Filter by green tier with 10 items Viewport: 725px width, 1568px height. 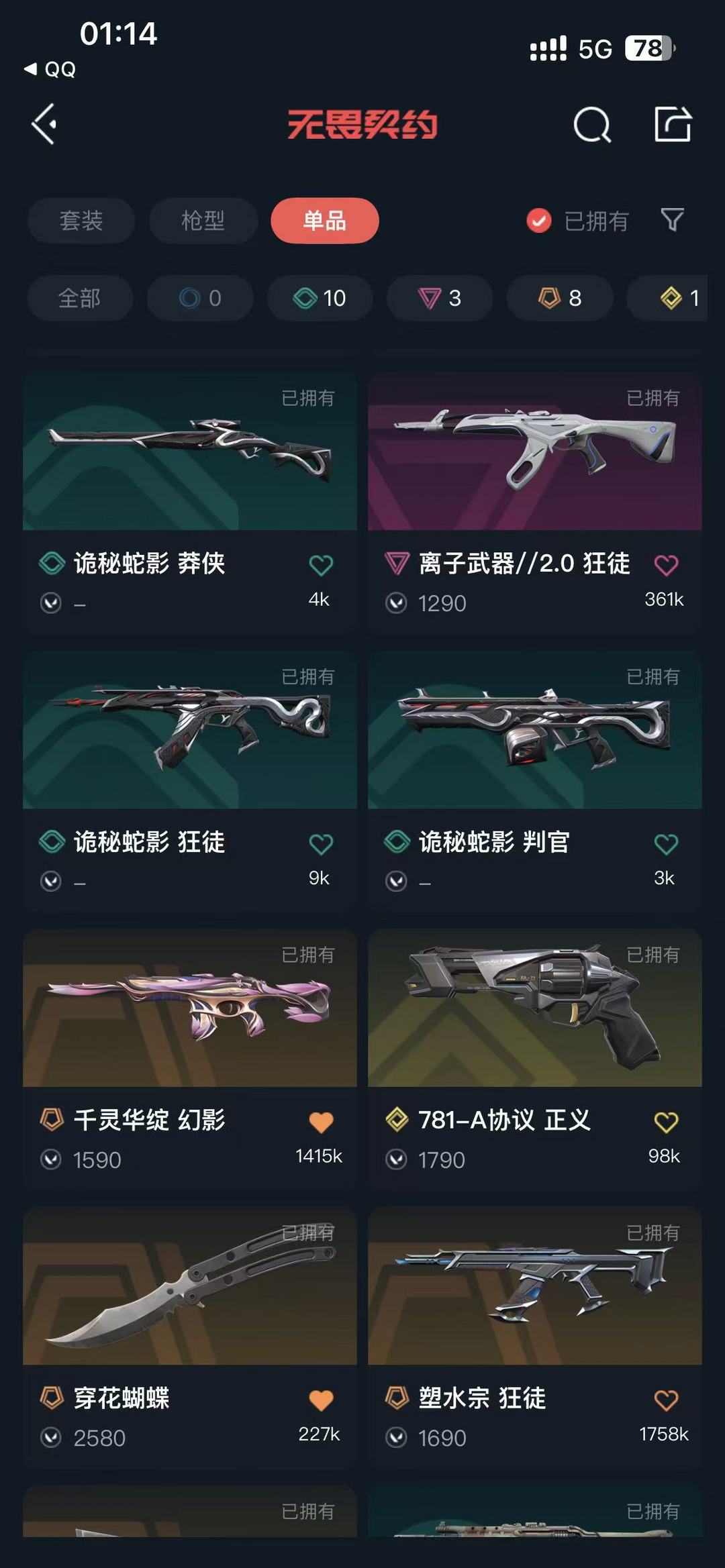click(320, 298)
